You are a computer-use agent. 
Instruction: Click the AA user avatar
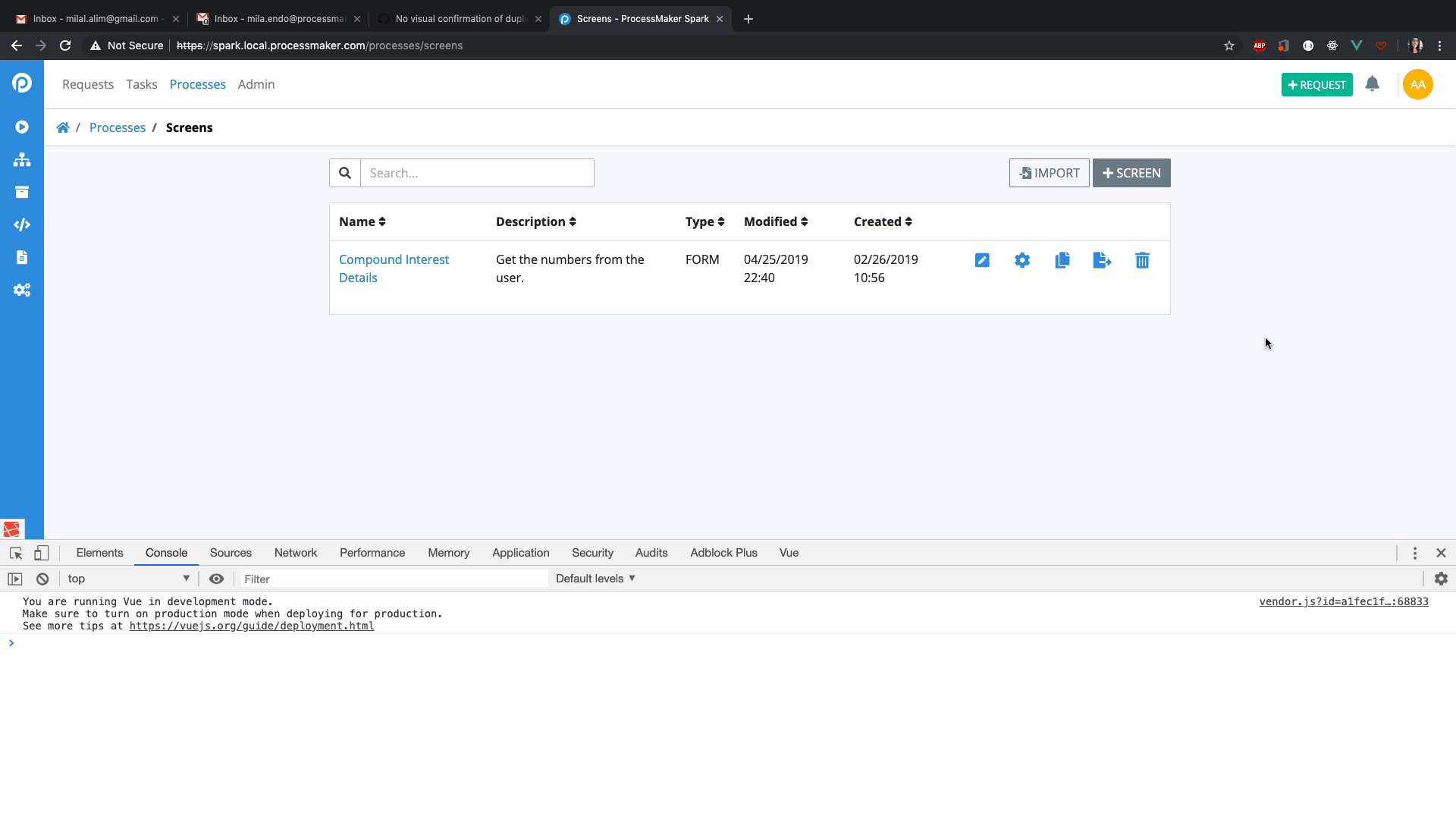(x=1417, y=84)
